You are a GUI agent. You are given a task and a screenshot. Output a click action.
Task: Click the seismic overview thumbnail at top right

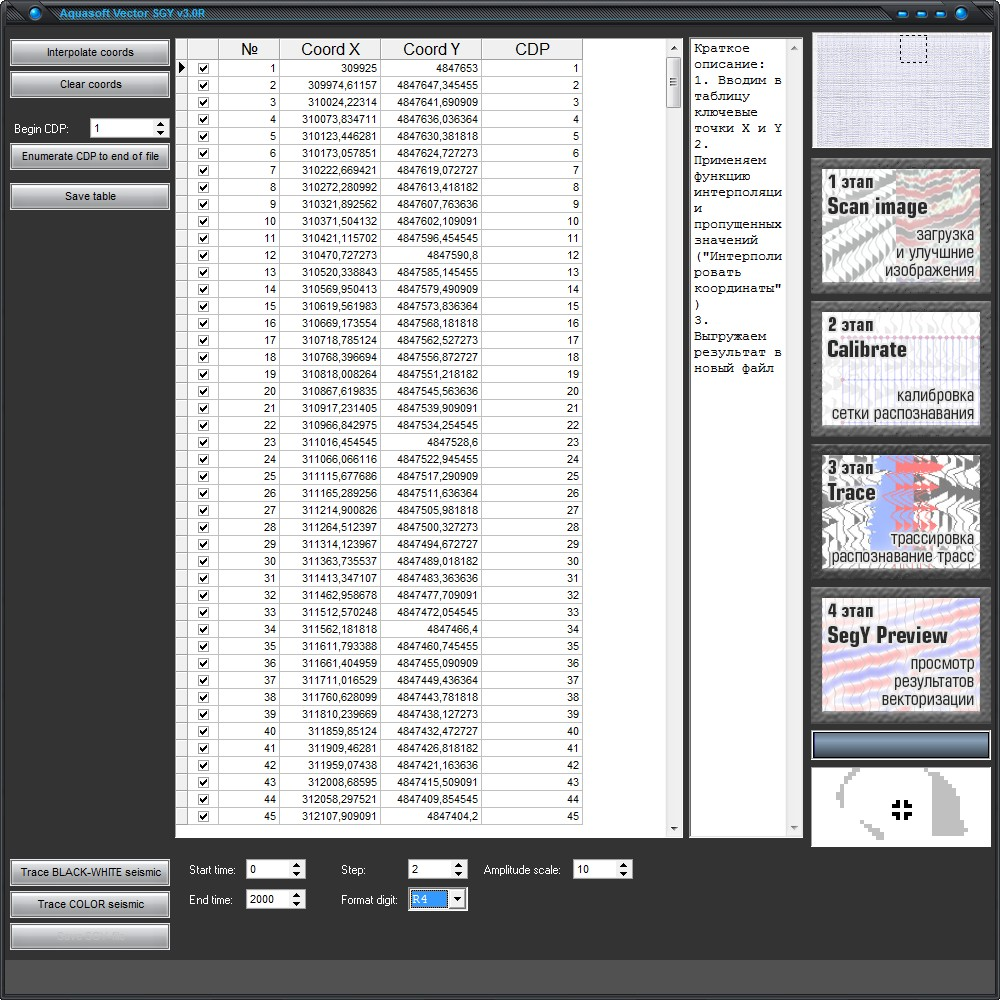coord(901,90)
